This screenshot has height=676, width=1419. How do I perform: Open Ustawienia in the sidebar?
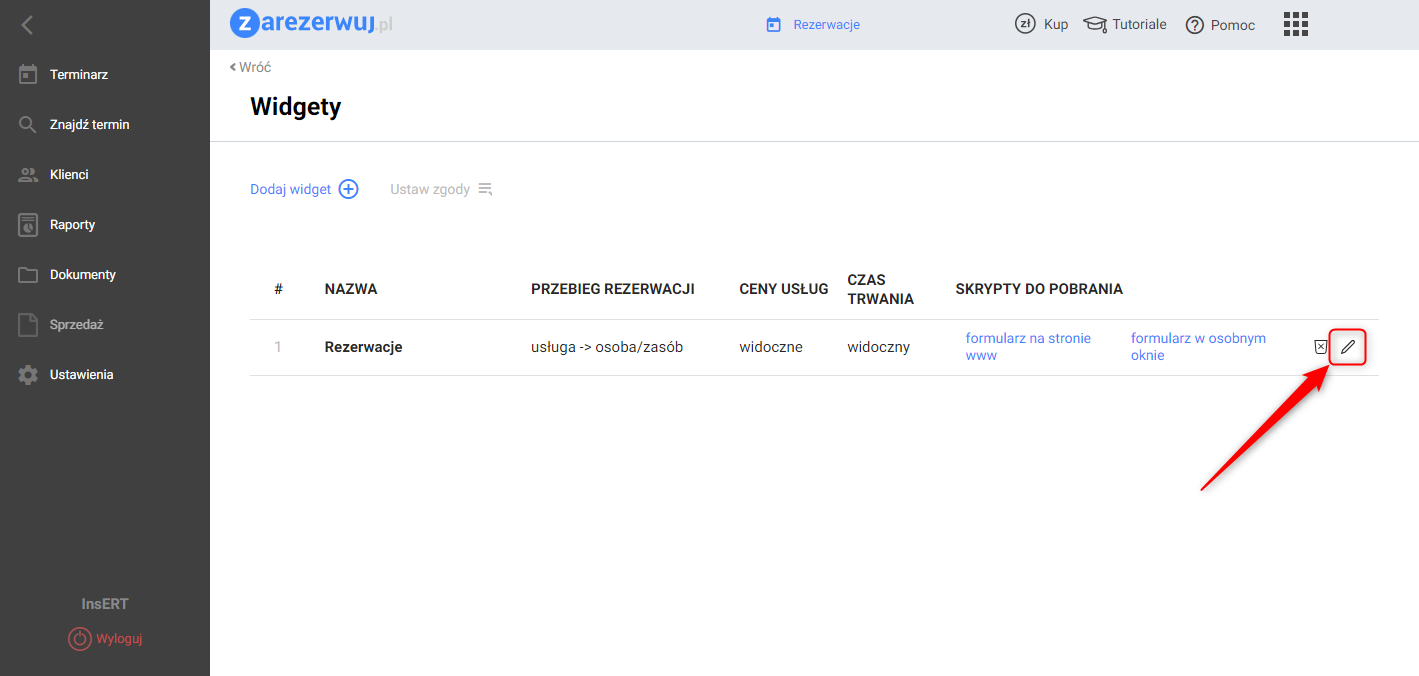(x=82, y=375)
